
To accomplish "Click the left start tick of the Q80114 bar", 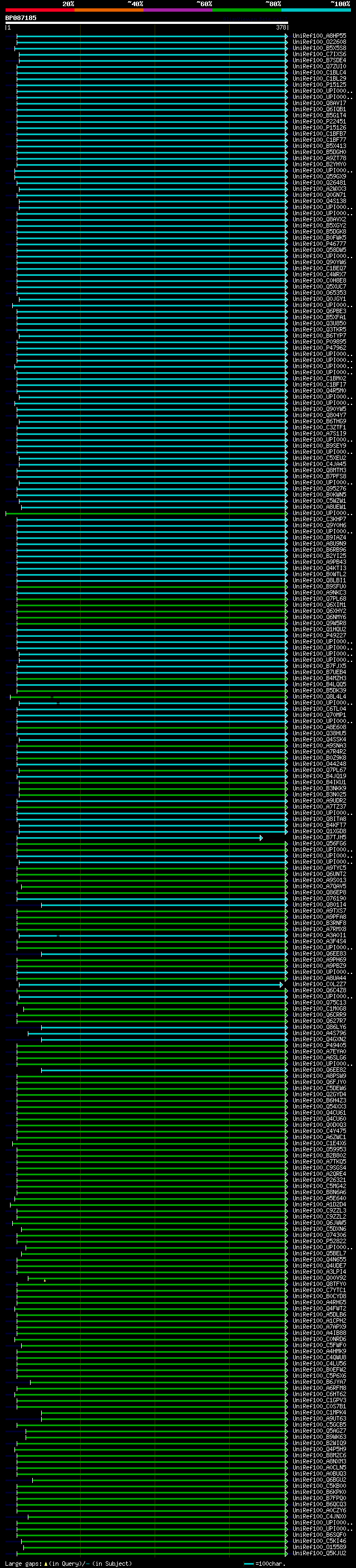I will [41, 905].
